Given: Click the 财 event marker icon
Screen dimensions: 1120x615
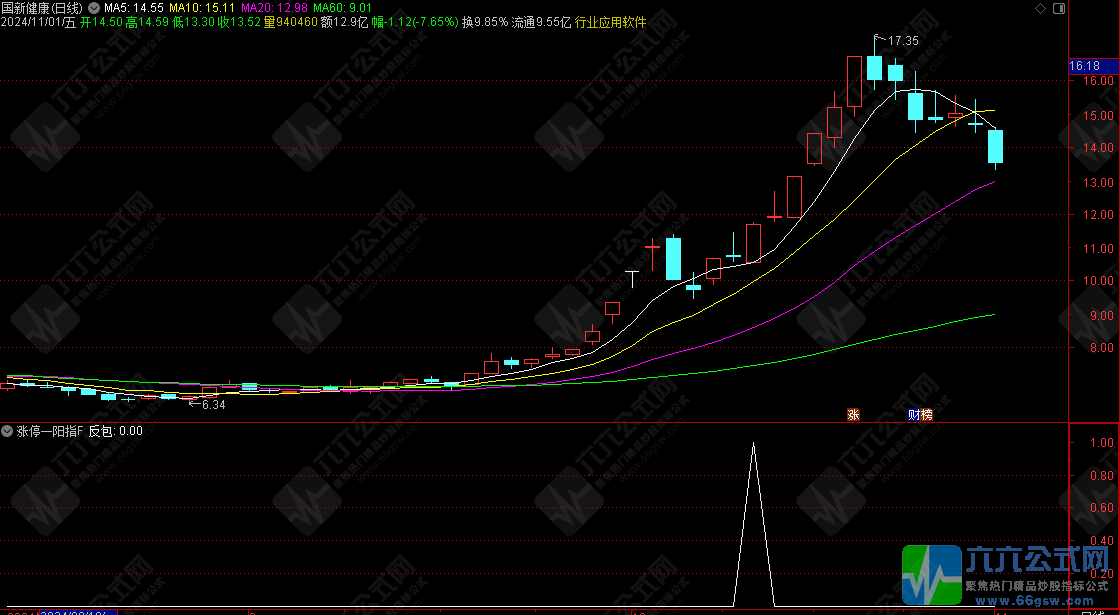Looking at the screenshot, I should 914,414.
